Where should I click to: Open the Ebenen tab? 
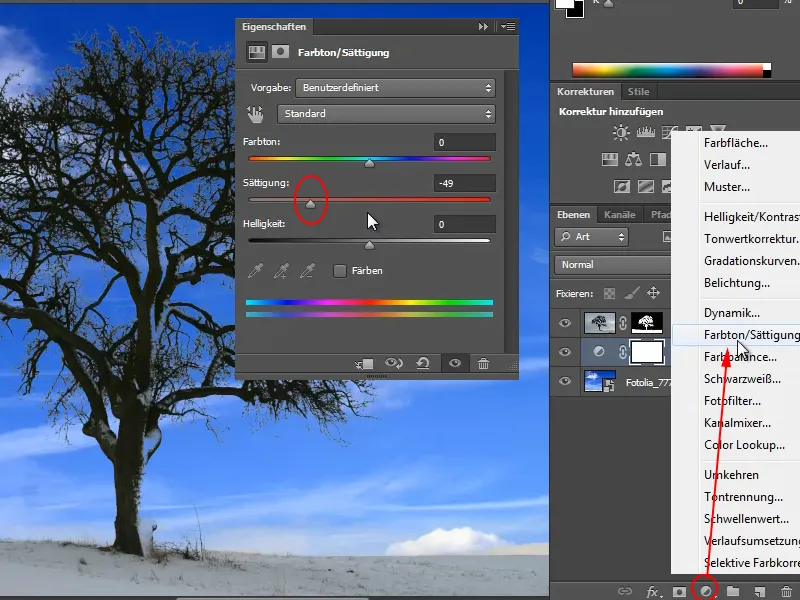point(573,215)
